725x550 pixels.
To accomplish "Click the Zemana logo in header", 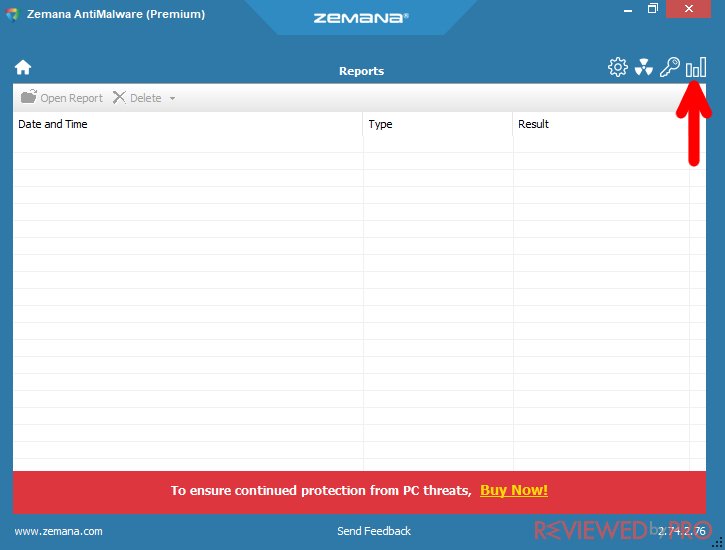I will point(361,18).
